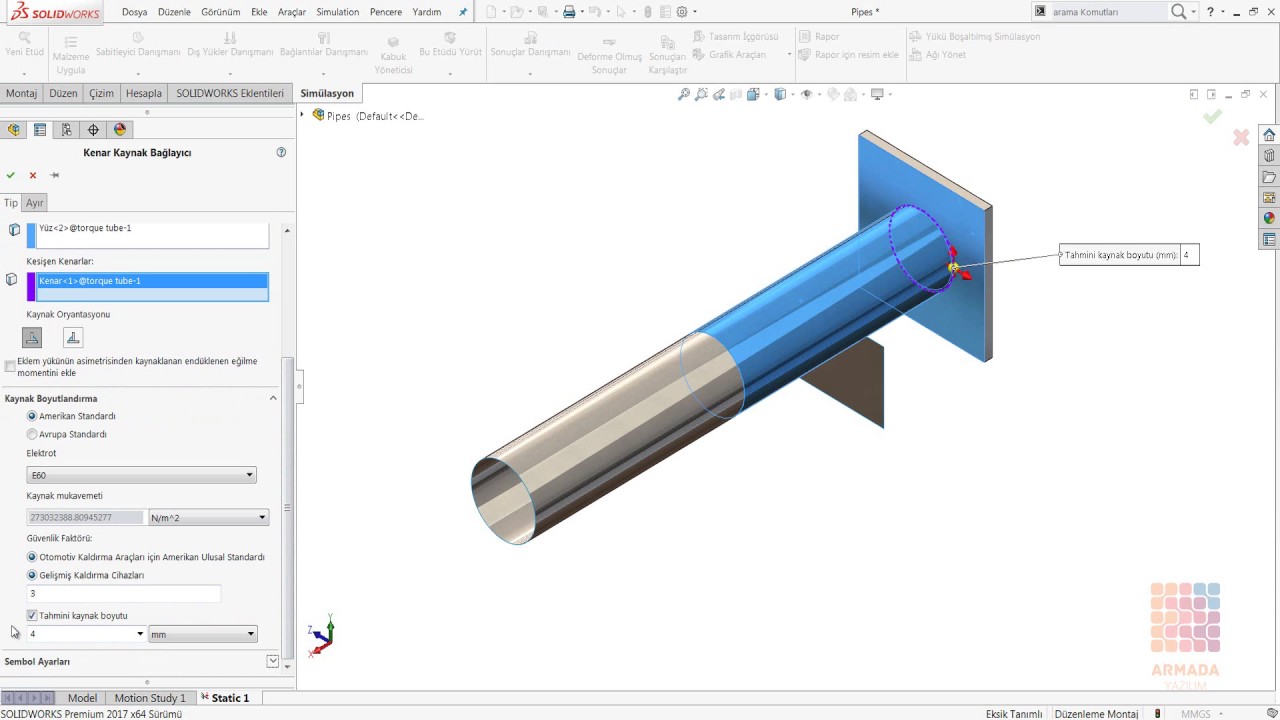
Task: Open Design Library icon in task pane
Action: point(1269,156)
